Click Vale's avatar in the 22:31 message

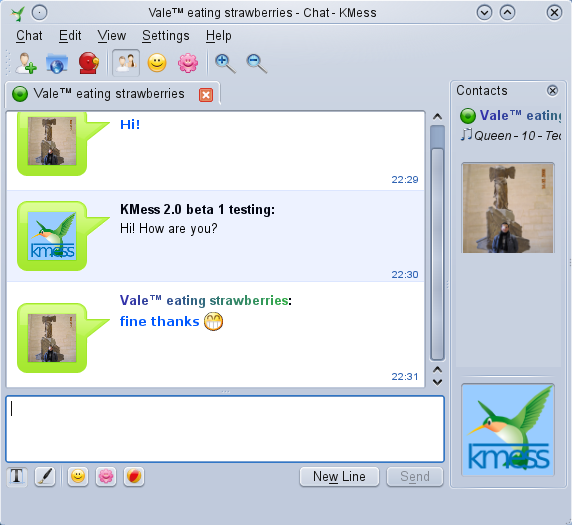pos(52,338)
